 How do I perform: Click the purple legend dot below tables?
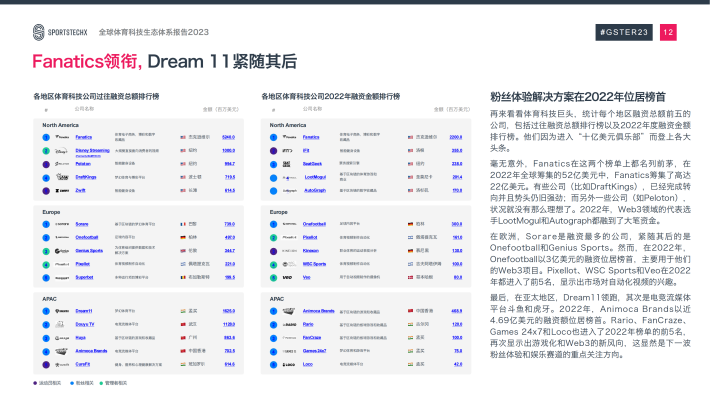click(x=35, y=383)
